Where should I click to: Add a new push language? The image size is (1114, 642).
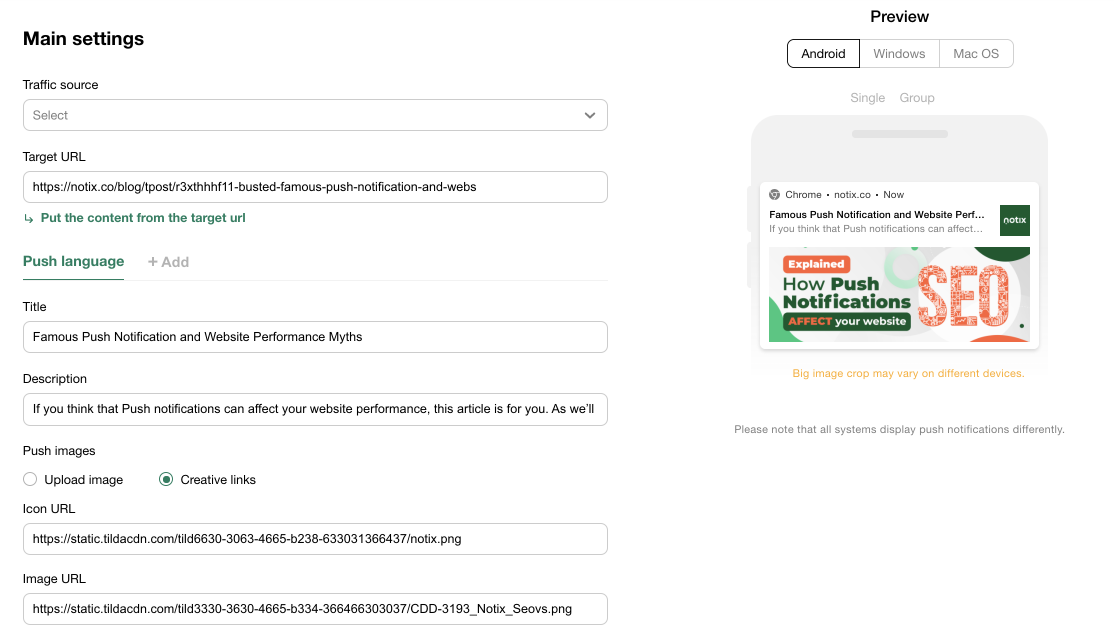coord(168,262)
